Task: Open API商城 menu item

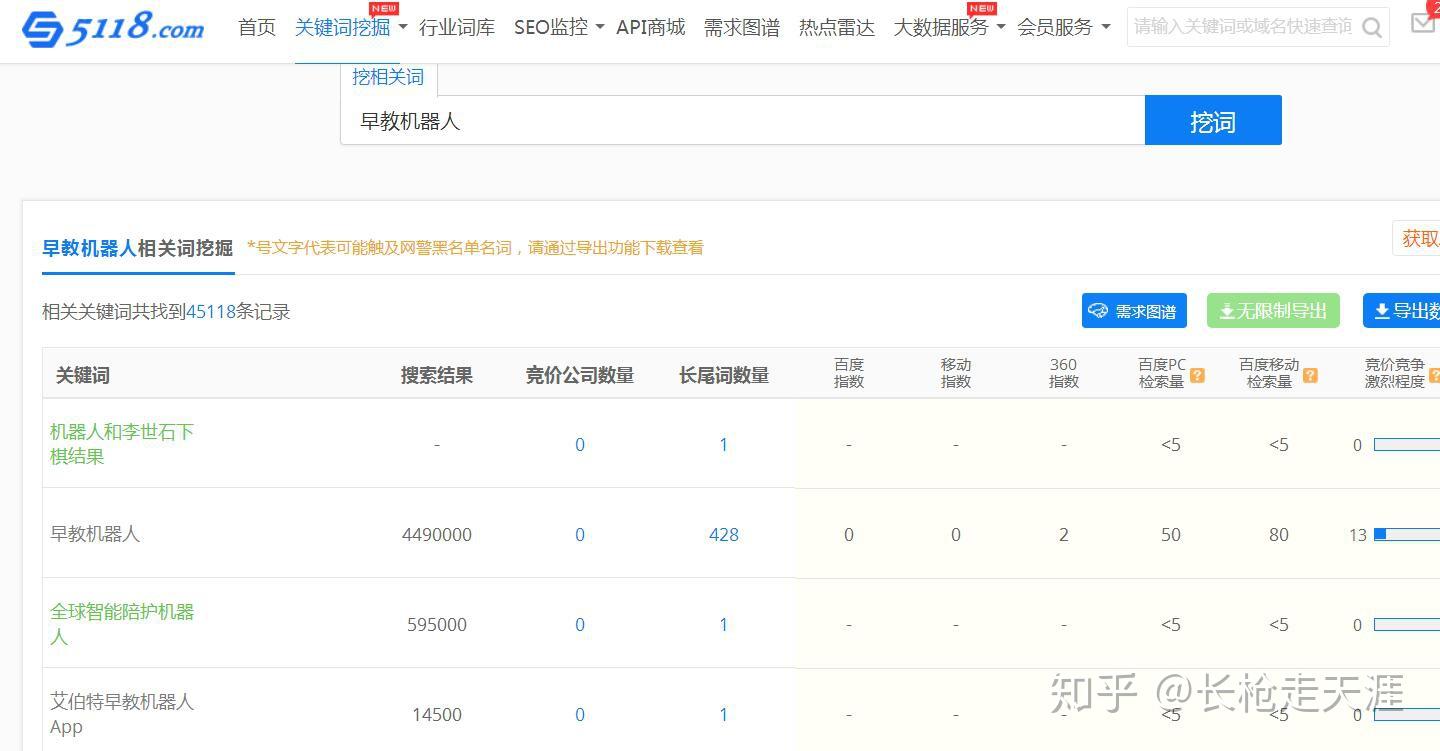Action: [651, 28]
